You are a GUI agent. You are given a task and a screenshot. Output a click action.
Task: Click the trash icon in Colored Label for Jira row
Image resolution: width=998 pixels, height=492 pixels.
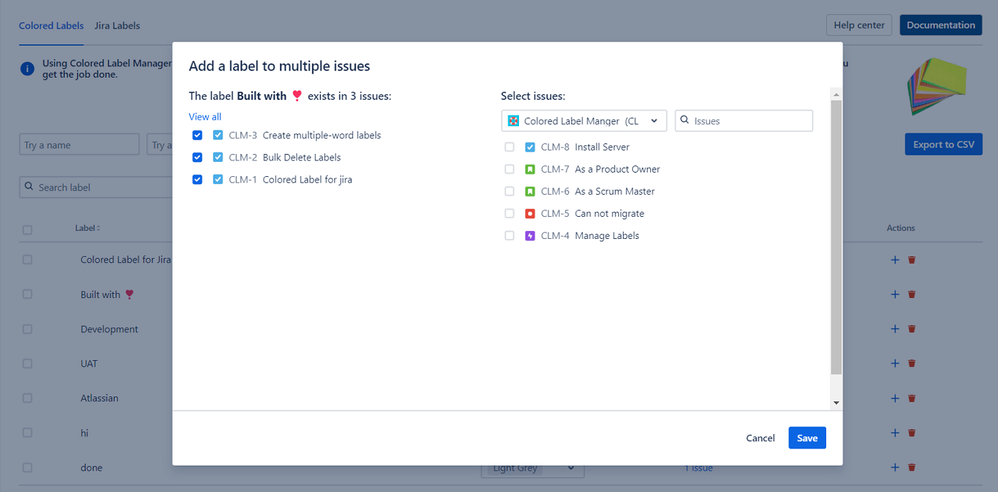[x=911, y=260]
